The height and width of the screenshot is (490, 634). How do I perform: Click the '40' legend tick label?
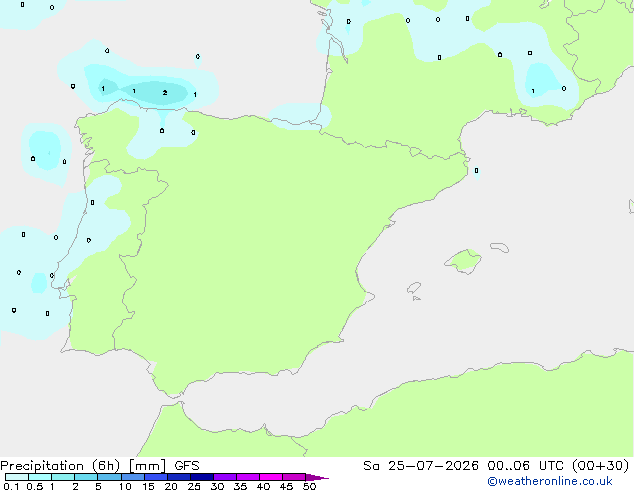pyautogui.click(x=263, y=486)
